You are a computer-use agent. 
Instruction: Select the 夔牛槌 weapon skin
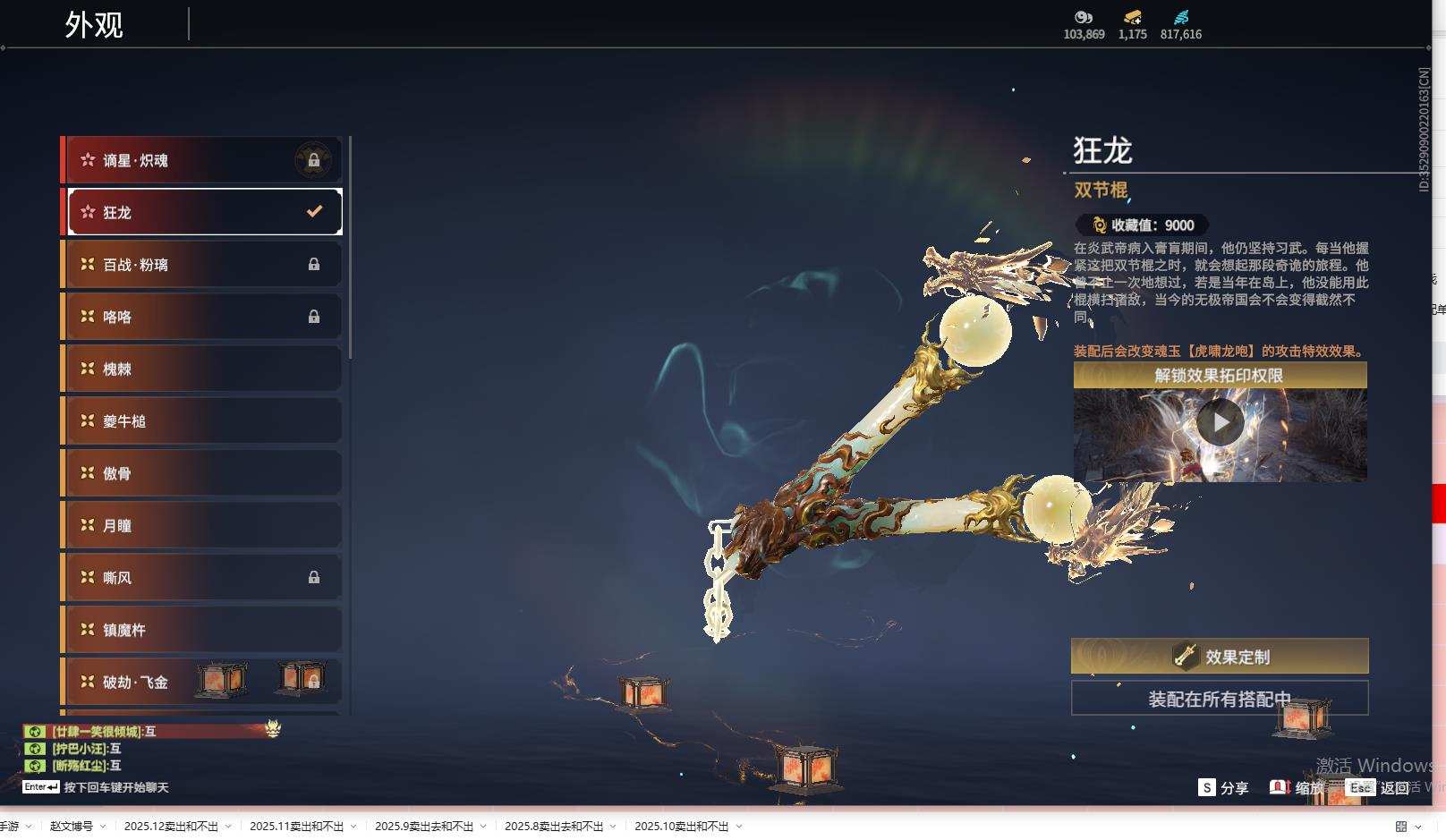click(201, 420)
